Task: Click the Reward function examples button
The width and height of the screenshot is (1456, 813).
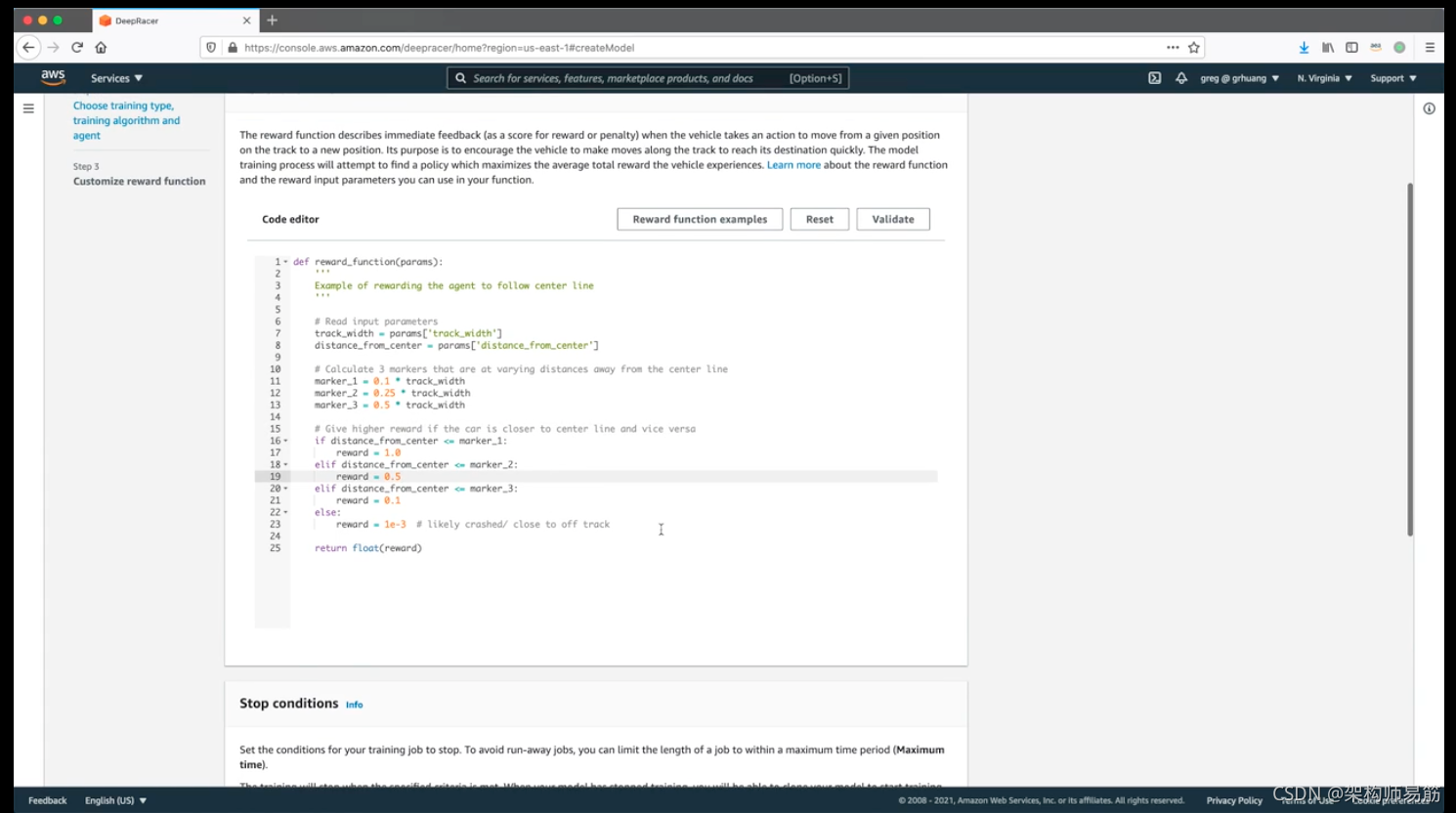Action: 700,219
